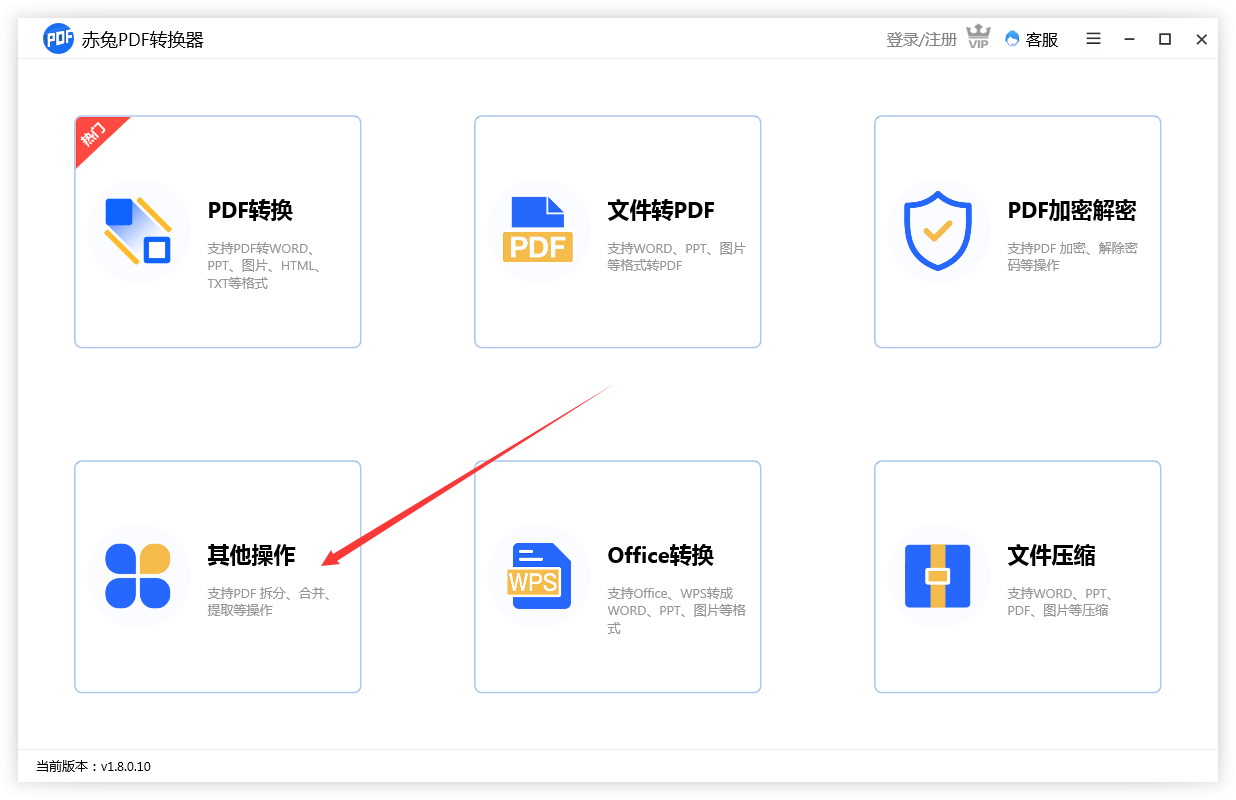Click the 登录/注册 link
This screenshot has height=800, width=1236.
click(921, 40)
